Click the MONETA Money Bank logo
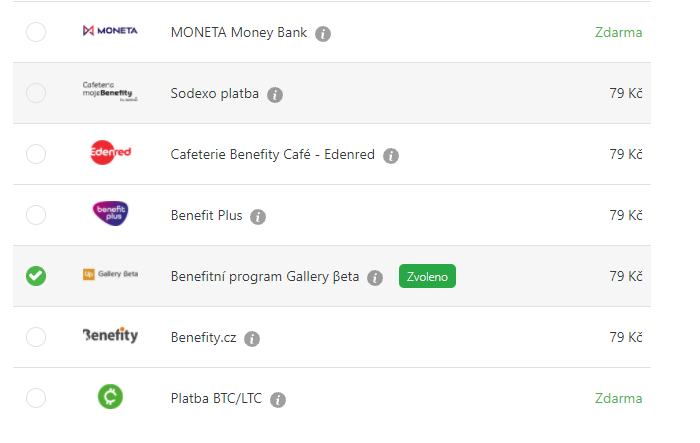 tap(110, 32)
